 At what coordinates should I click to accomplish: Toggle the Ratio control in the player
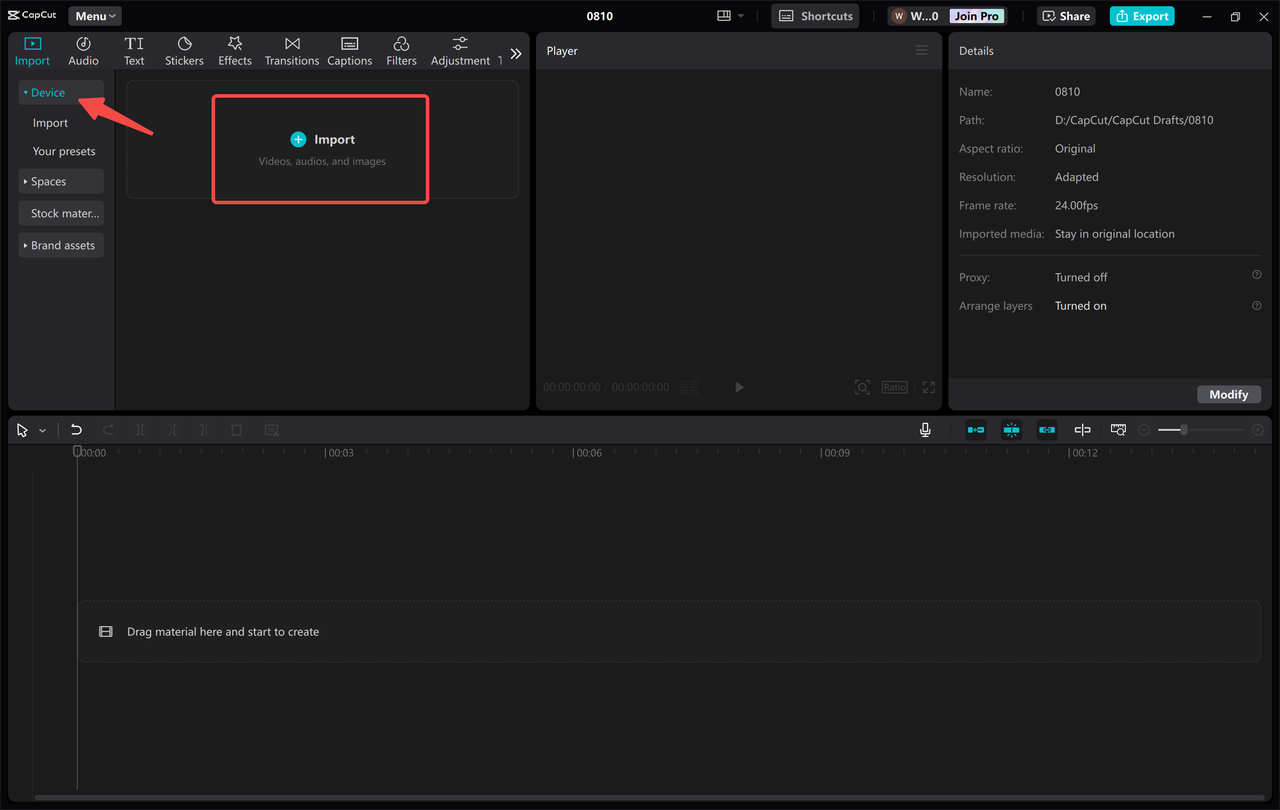pos(894,387)
